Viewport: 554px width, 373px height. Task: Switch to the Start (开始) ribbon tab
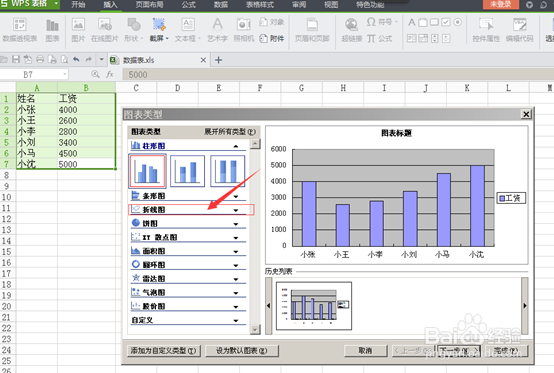pos(78,5)
